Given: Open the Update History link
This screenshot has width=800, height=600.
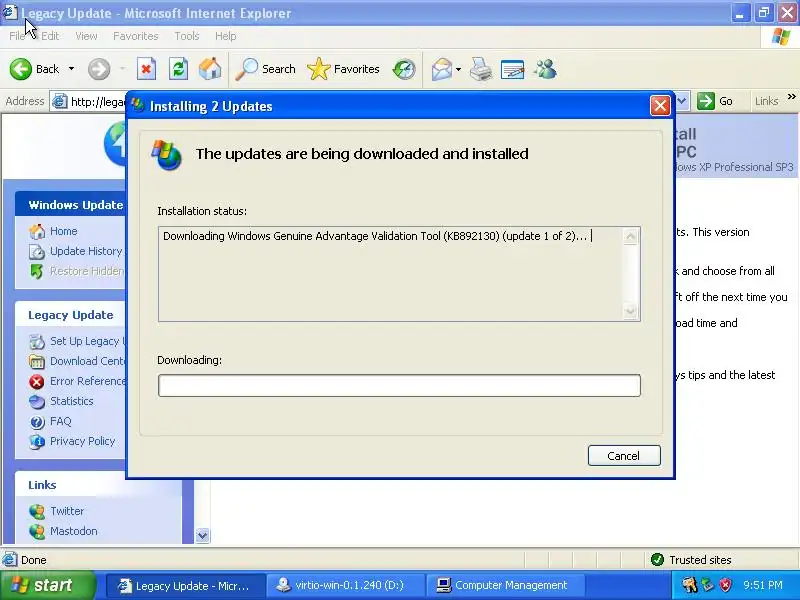Looking at the screenshot, I should pos(86,251).
